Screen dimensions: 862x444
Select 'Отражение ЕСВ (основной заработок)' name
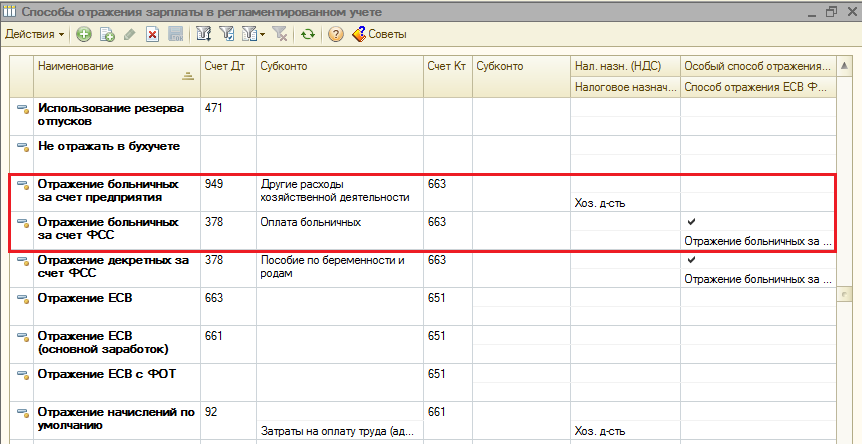pyautogui.click(x=103, y=342)
